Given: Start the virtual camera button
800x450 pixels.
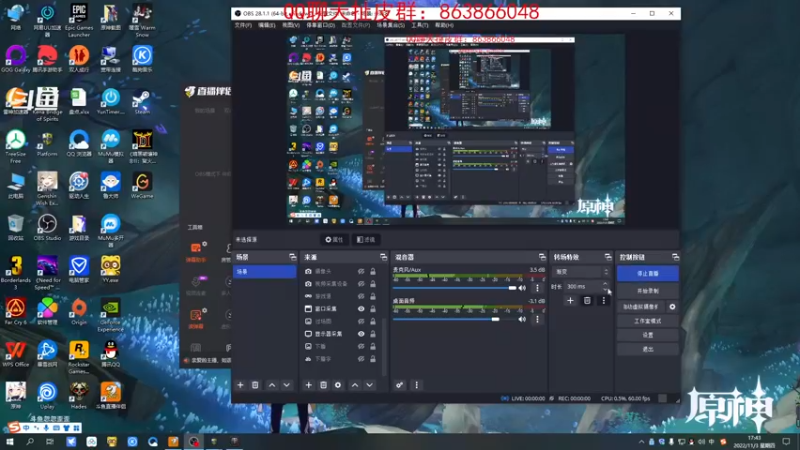Looking at the screenshot, I should point(641,307).
